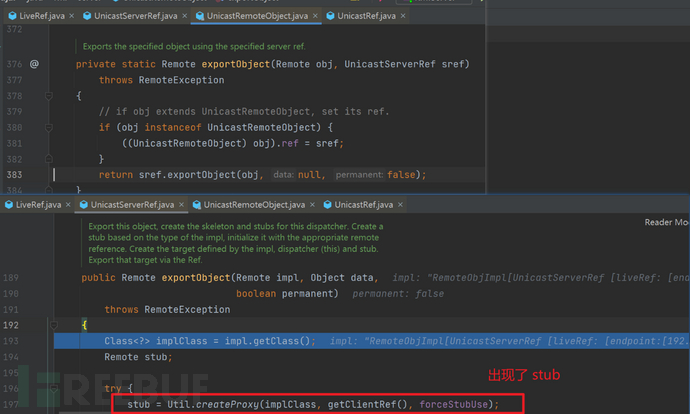Click '.ref = sref' assignment at line 381

coord(310,143)
